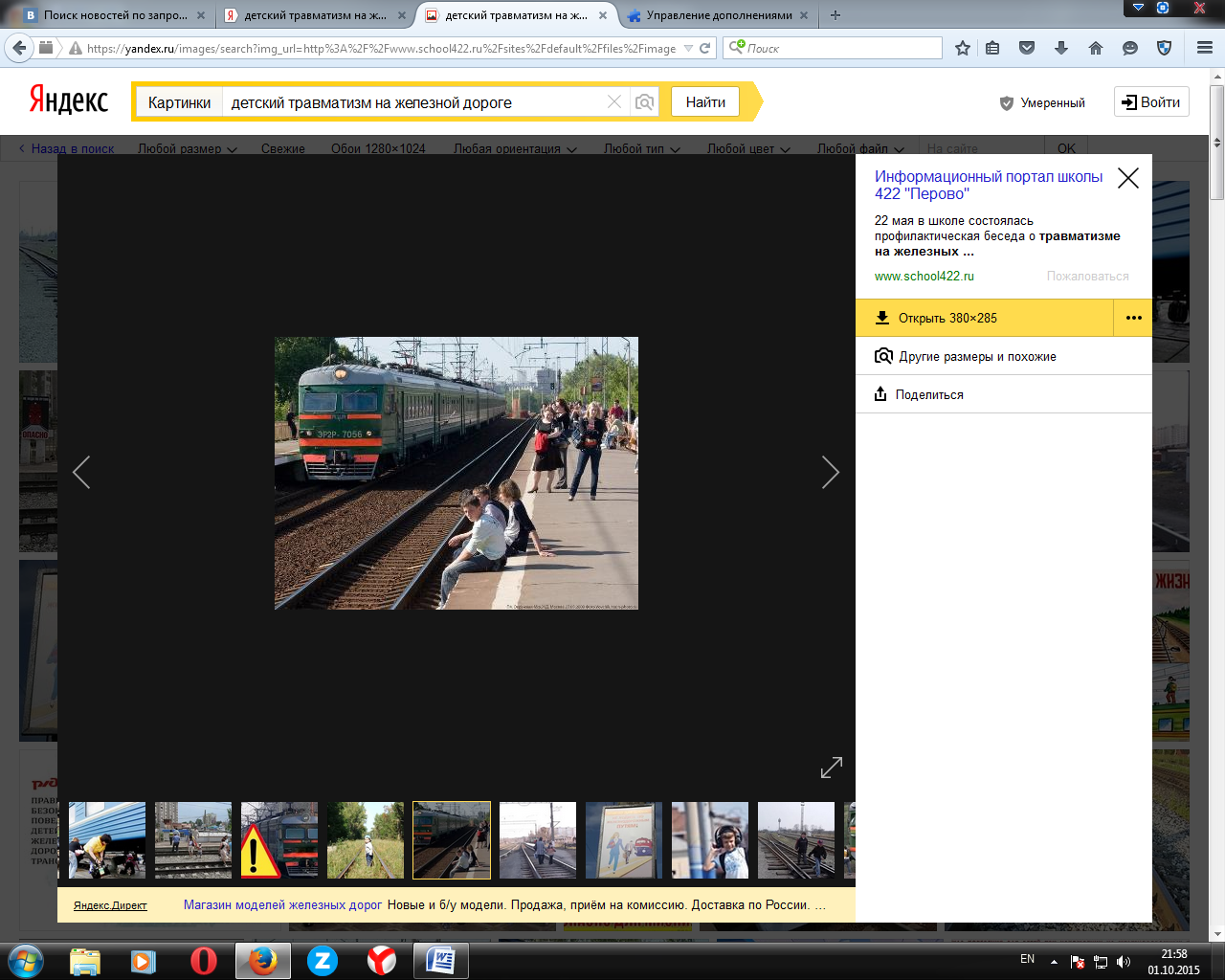Open the 'Умеренный' safe search setting
The height and width of the screenshot is (980, 1225).
pyautogui.click(x=1042, y=102)
